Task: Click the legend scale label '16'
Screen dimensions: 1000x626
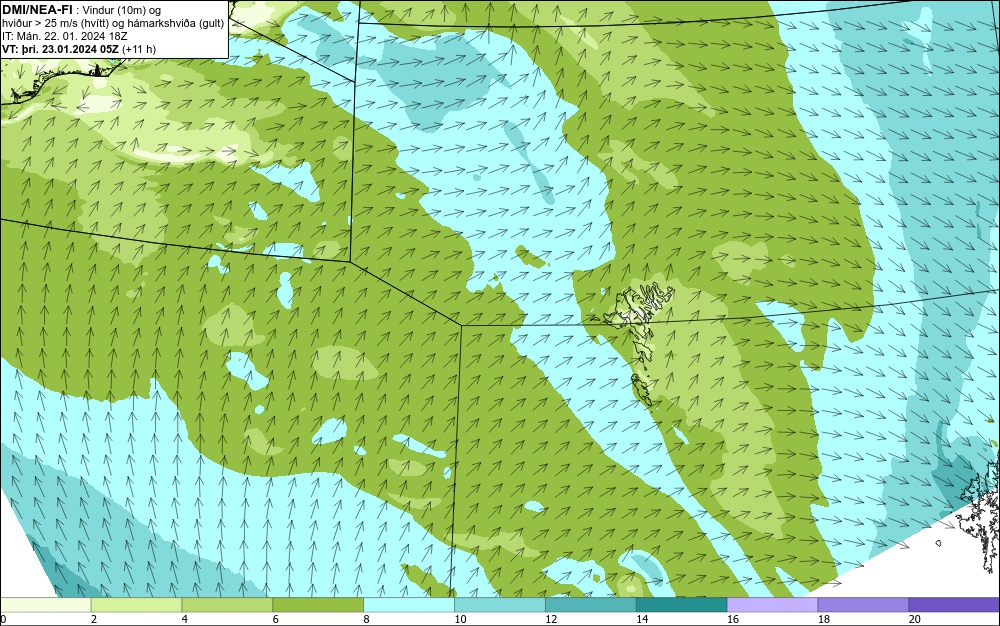Action: (733, 619)
